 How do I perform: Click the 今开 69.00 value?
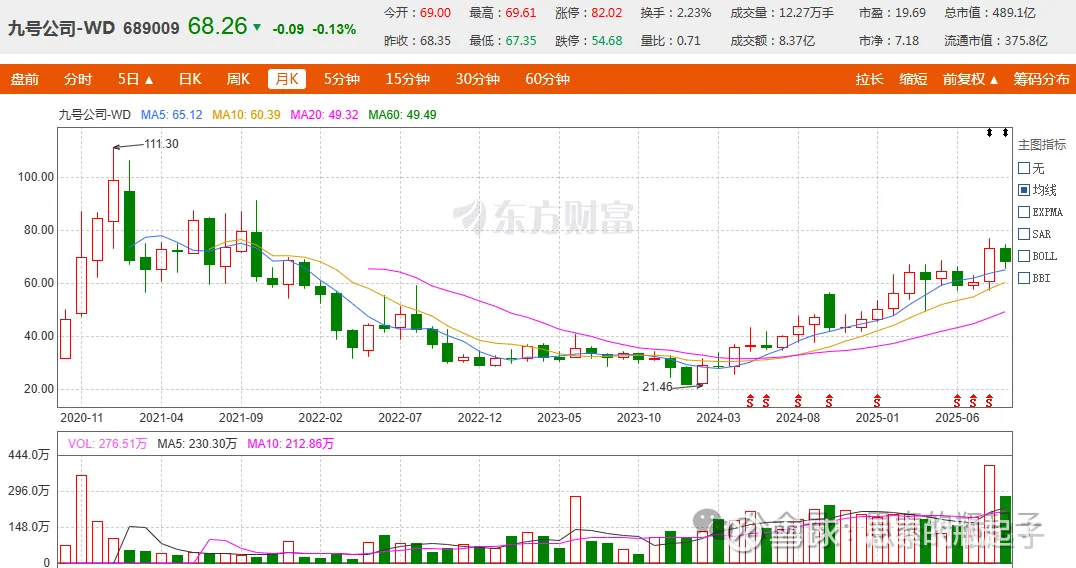[x=436, y=13]
